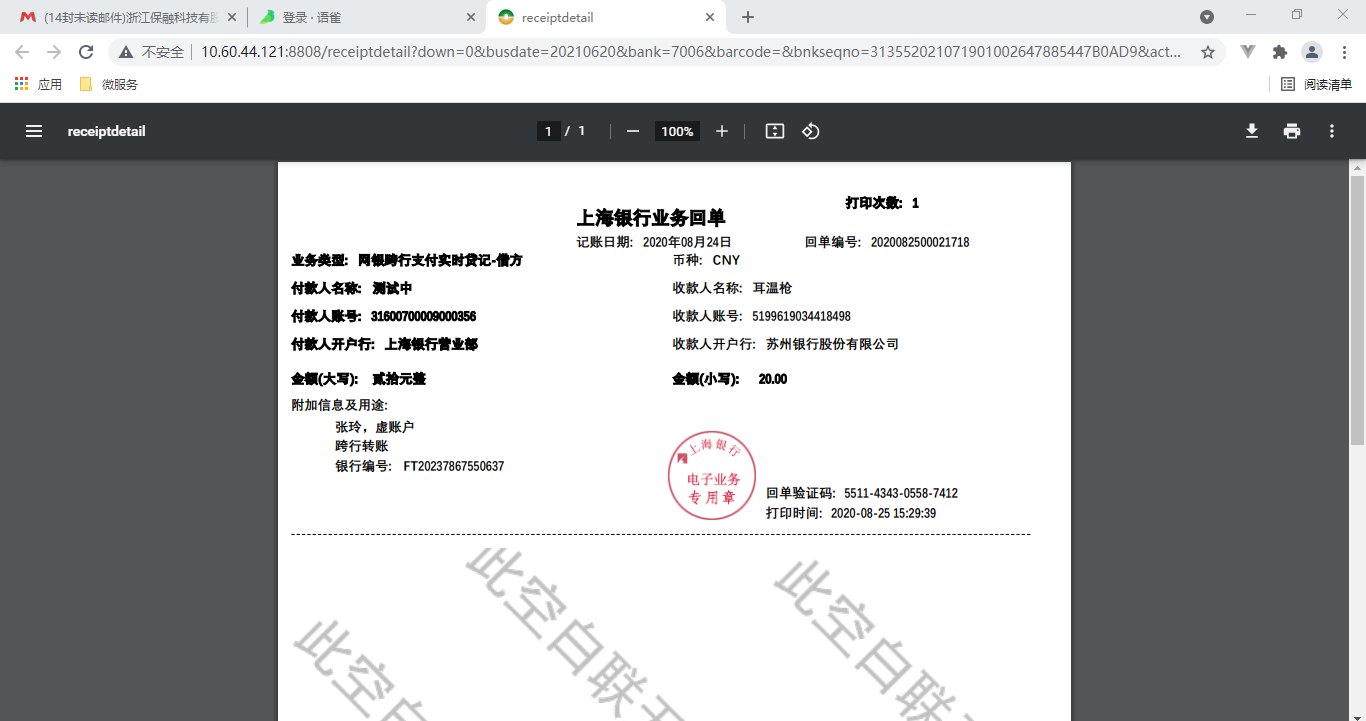Viewport: 1366px width, 721px height.
Task: Click the not secure warning icon
Action: click(x=126, y=52)
